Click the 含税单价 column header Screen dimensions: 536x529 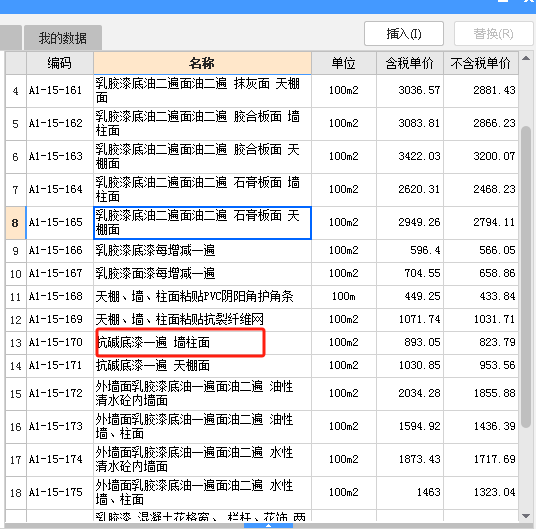click(x=410, y=63)
